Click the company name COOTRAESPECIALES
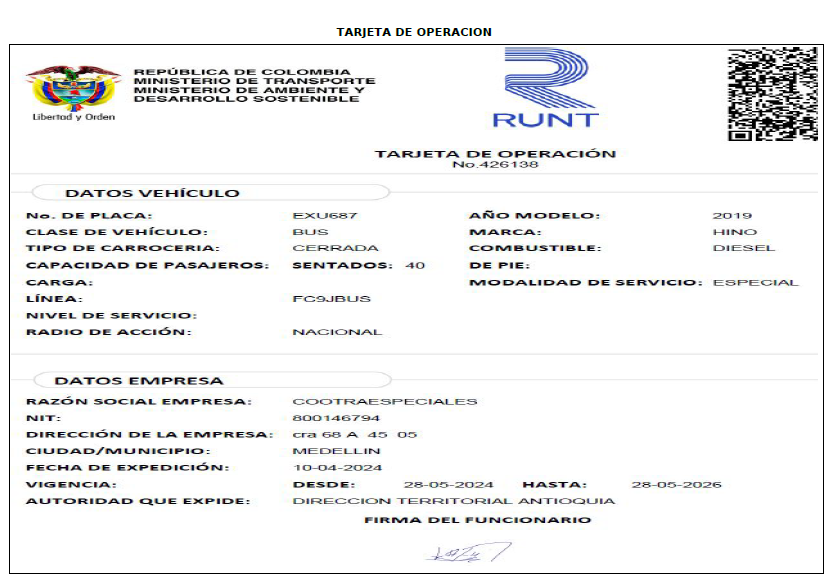The image size is (838, 581). (x=385, y=402)
